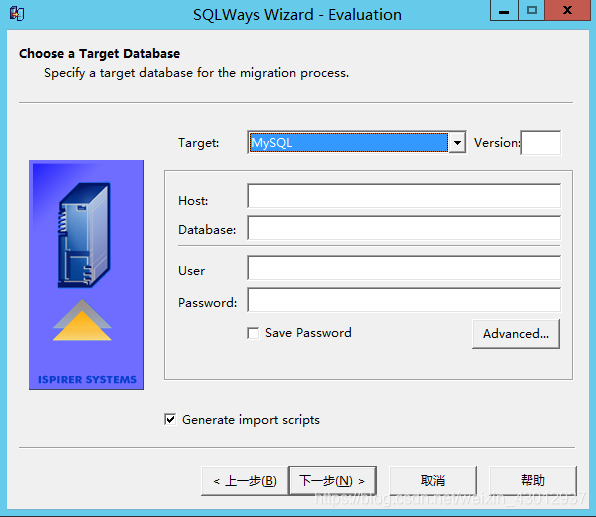Click into the Password text field
596x517 pixels.
point(404,300)
